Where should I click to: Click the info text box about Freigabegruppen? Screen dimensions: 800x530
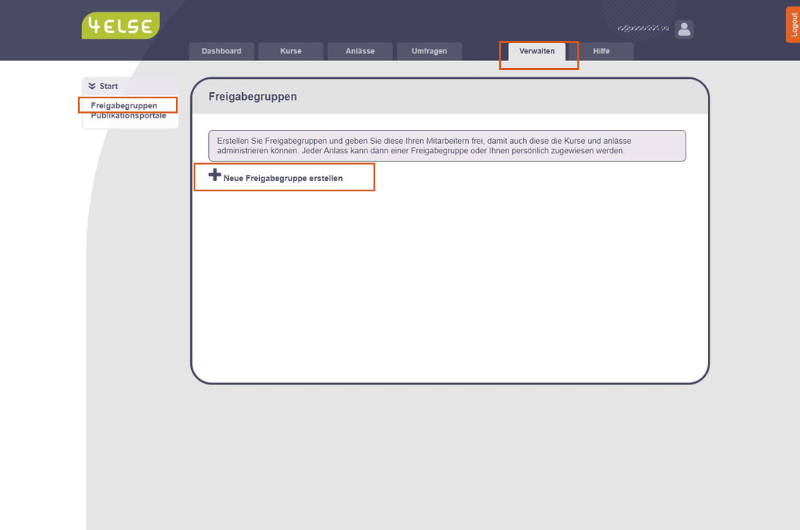point(446,146)
